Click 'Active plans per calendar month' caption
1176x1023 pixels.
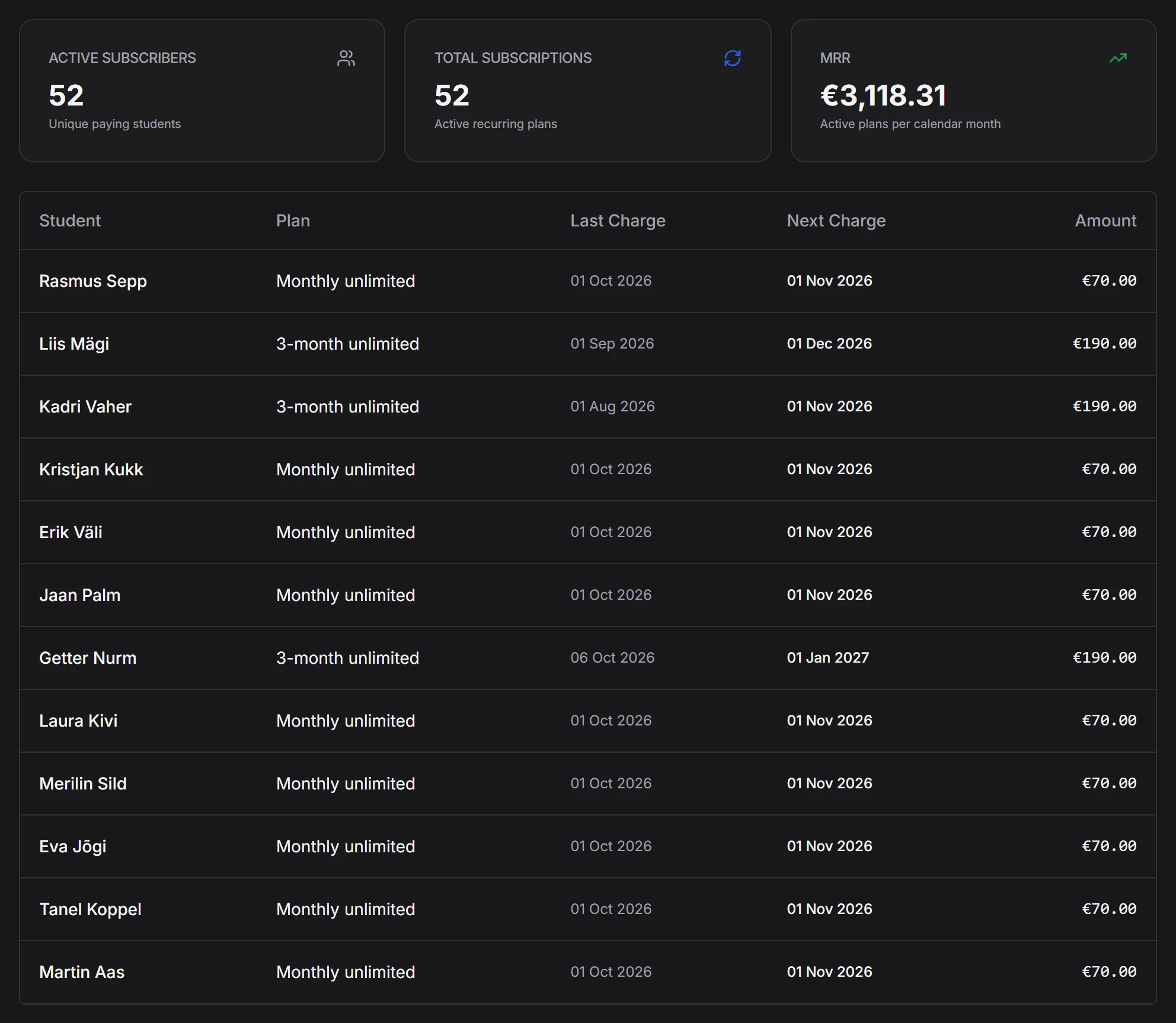pos(910,124)
